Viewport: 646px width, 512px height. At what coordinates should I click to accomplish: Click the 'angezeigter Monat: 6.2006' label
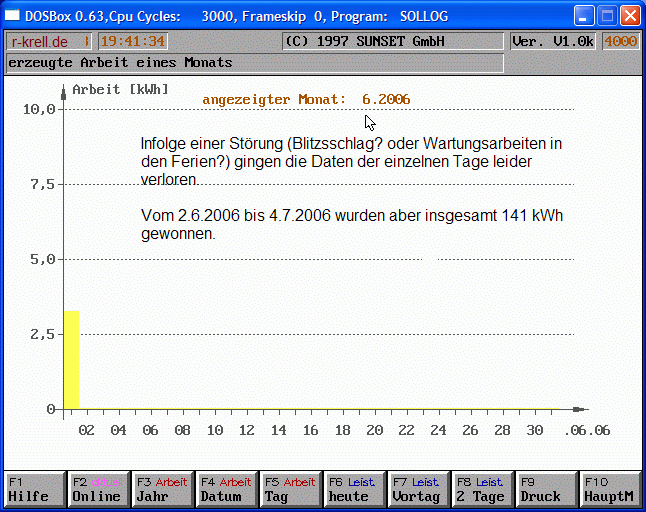click(x=306, y=99)
